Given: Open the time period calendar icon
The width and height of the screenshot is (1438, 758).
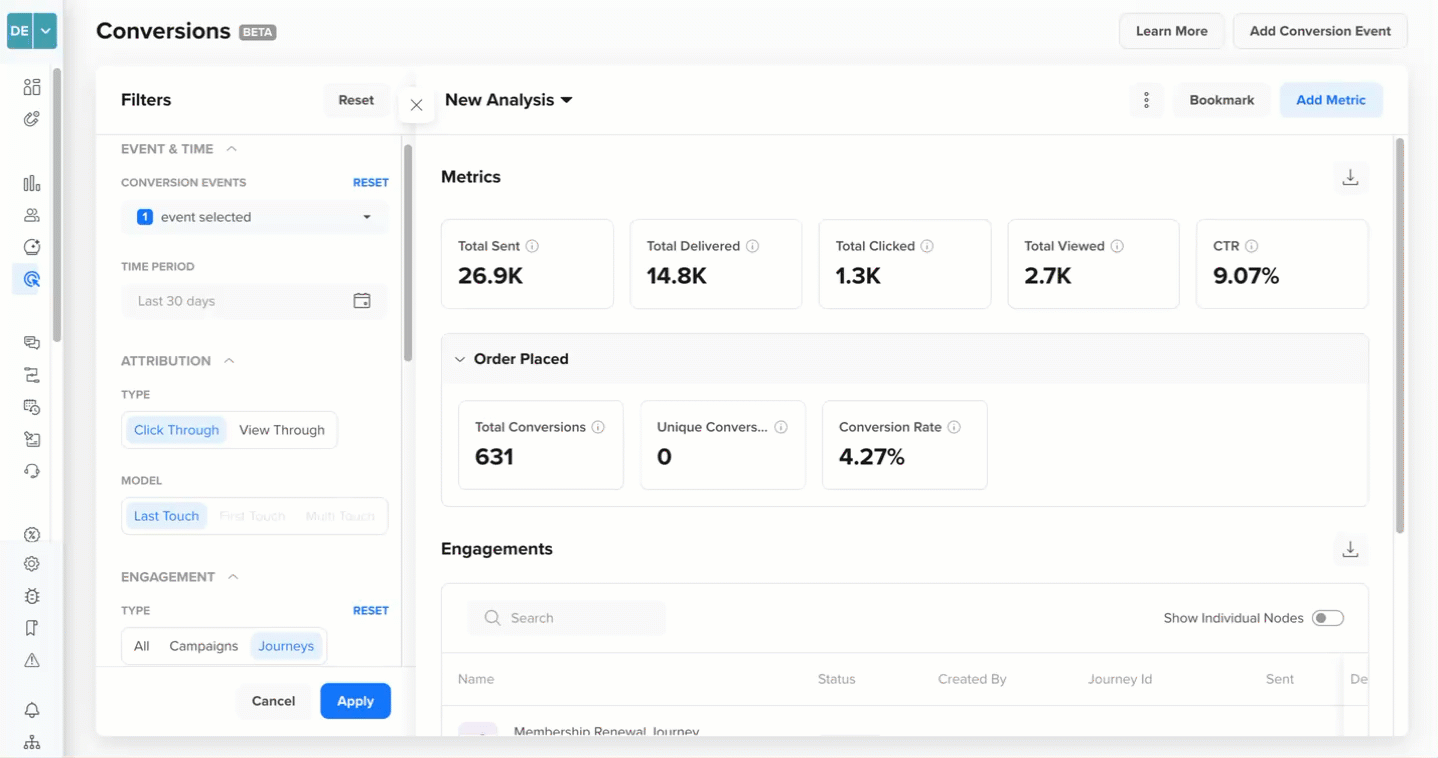Looking at the screenshot, I should click(x=362, y=301).
